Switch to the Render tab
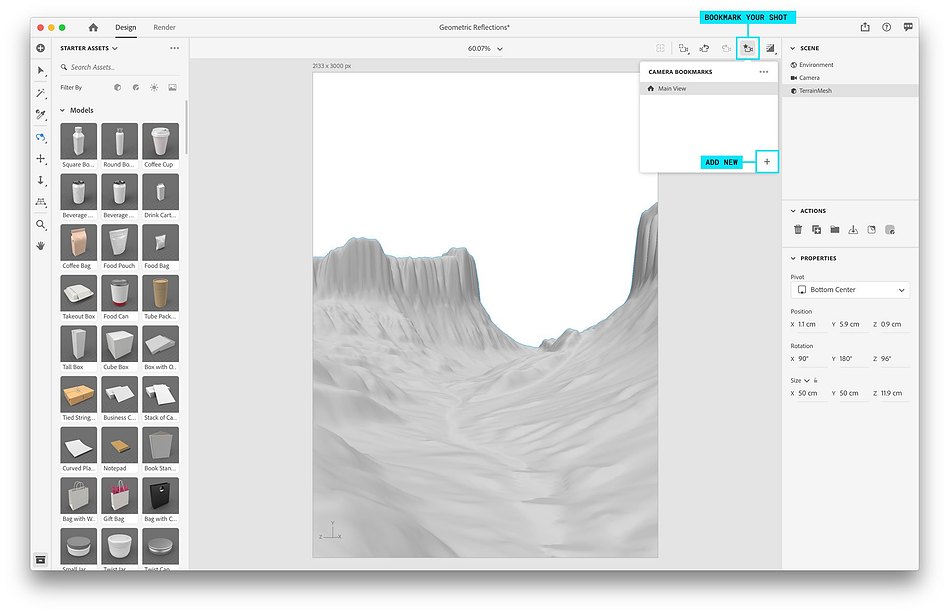Image resolution: width=949 pixels, height=613 pixels. [x=164, y=27]
